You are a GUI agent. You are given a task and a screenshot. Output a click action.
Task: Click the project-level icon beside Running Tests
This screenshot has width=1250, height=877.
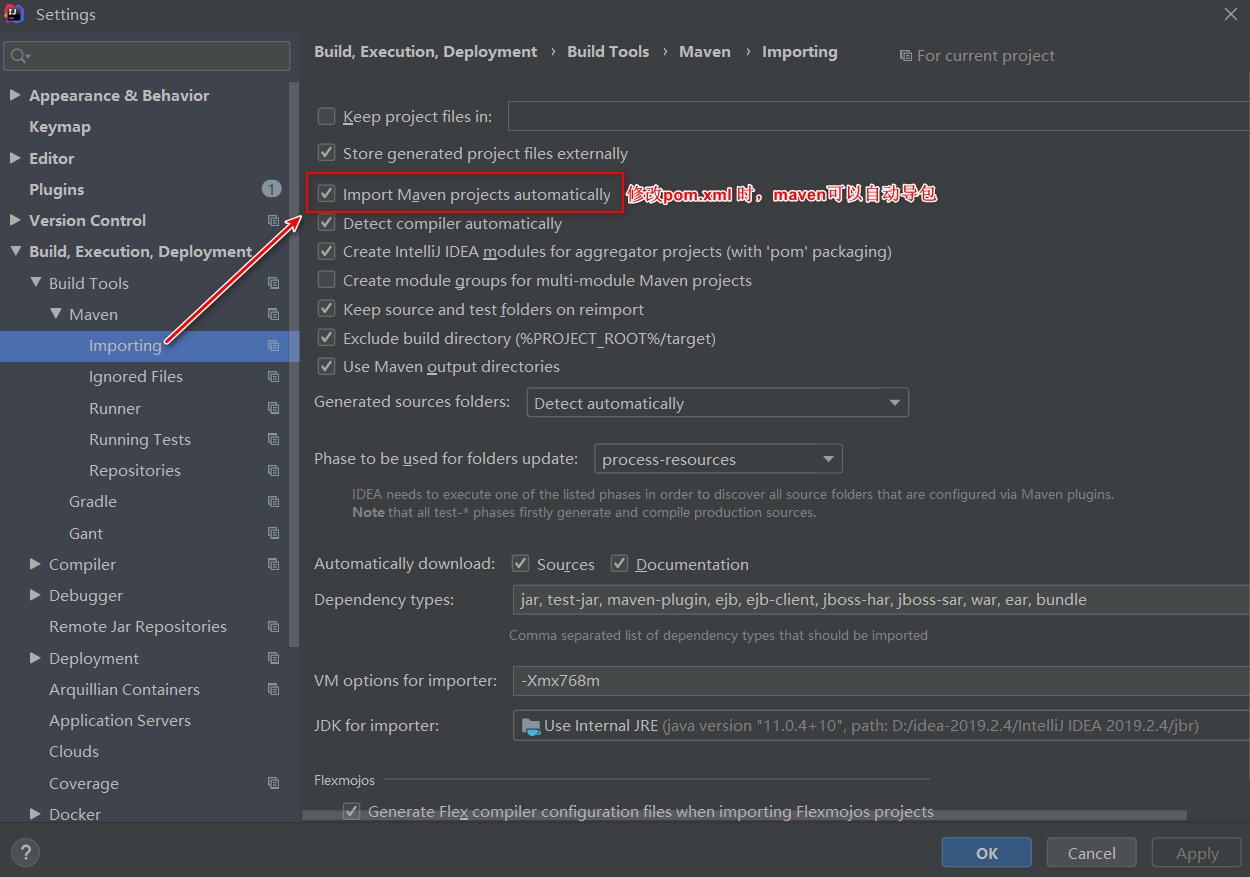coord(273,440)
